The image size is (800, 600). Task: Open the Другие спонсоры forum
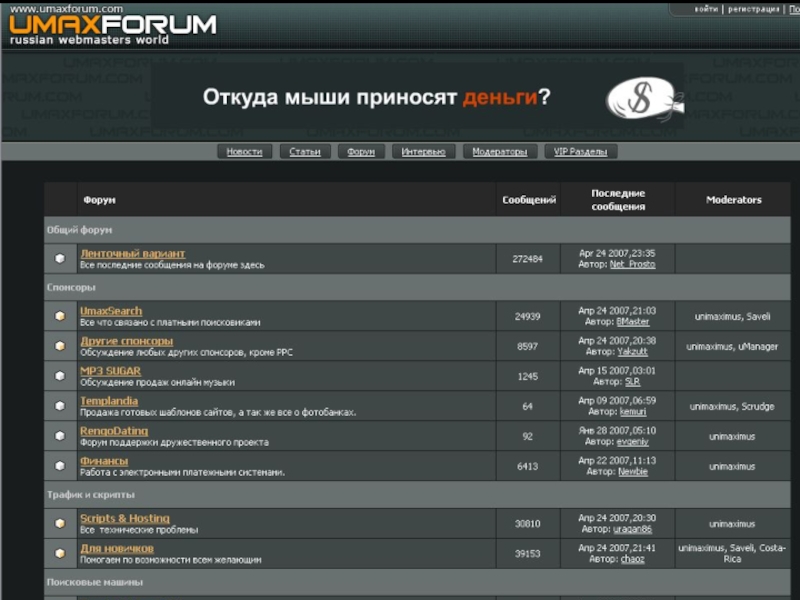(126, 341)
